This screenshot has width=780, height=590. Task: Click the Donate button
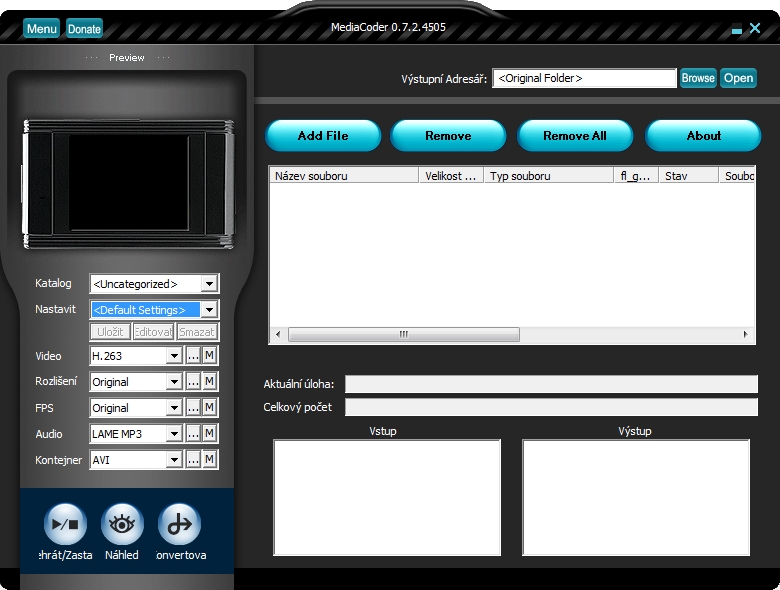[84, 29]
